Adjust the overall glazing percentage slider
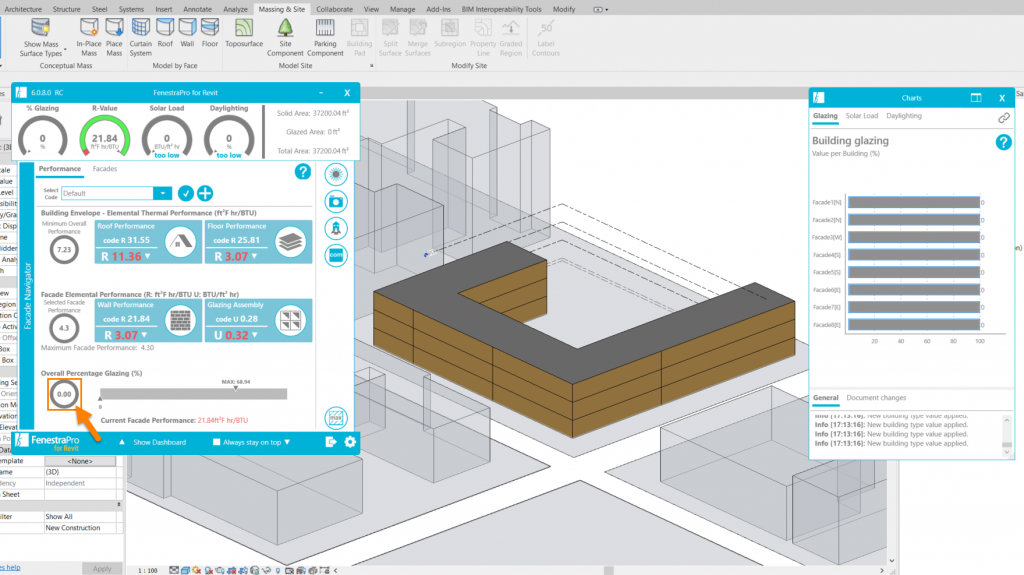1024x575 pixels. [193, 394]
